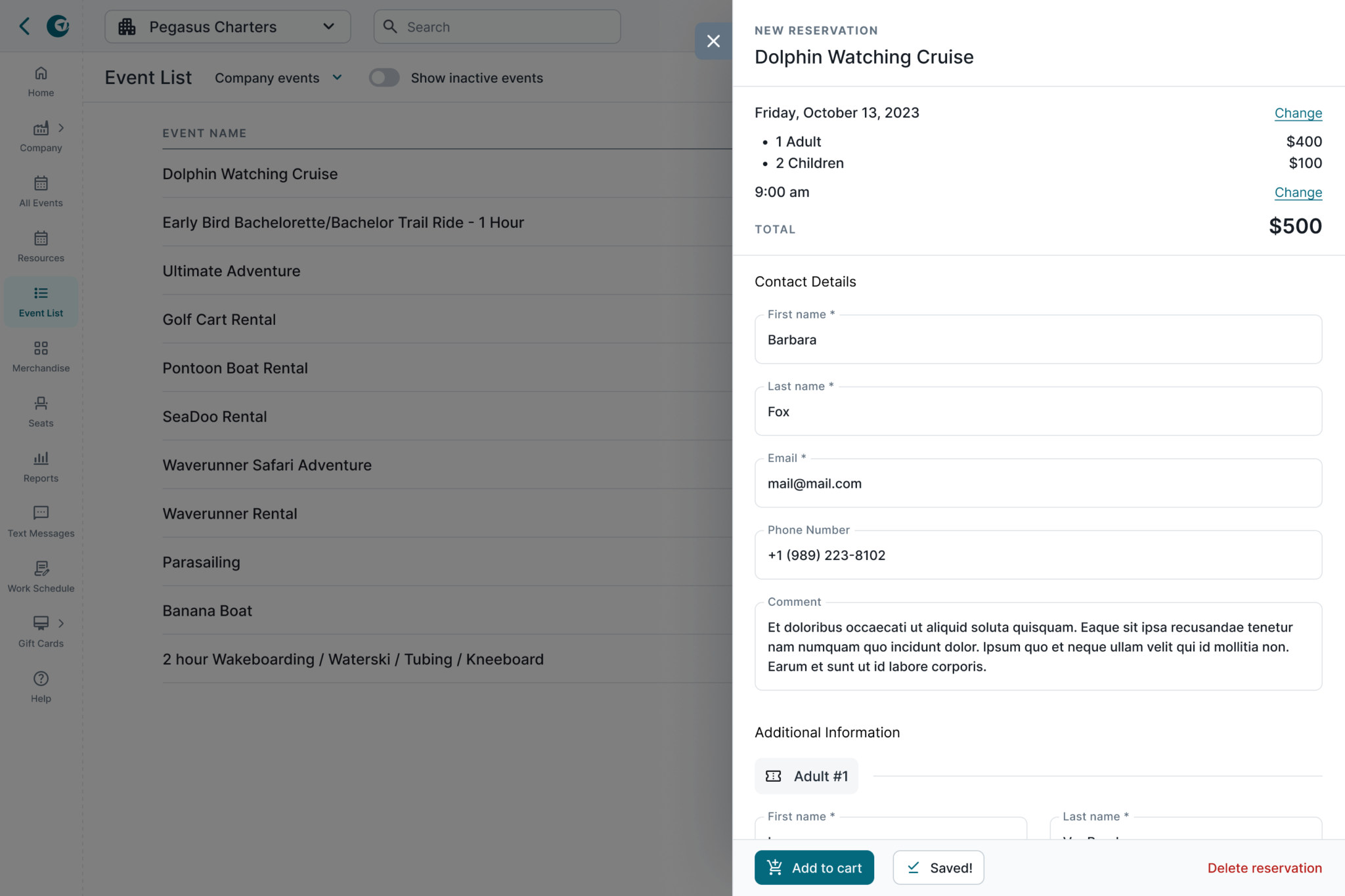Image resolution: width=1345 pixels, height=896 pixels.
Task: Expand the Company events filter dropdown
Action: tap(278, 78)
